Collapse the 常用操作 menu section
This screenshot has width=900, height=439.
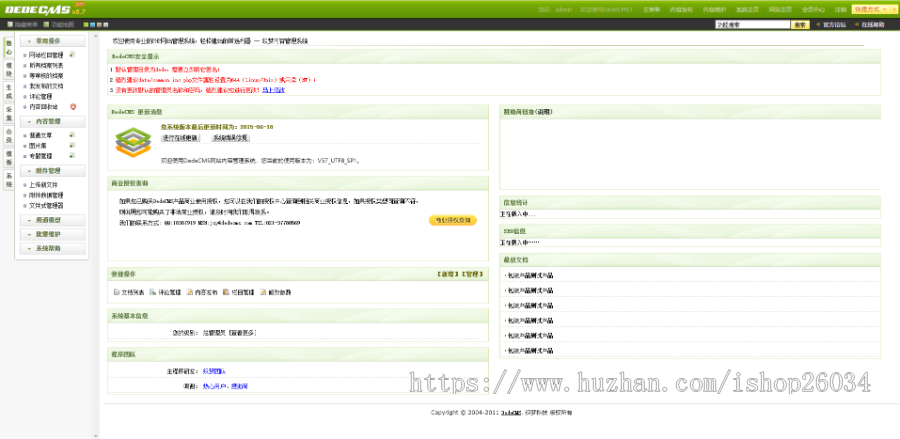(53, 41)
